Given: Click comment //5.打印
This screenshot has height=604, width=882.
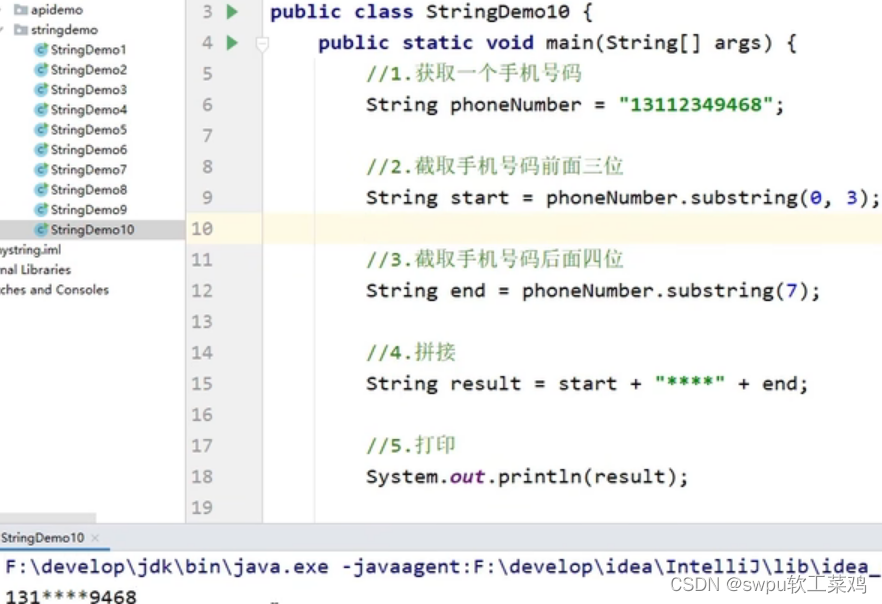Looking at the screenshot, I should click(411, 445).
